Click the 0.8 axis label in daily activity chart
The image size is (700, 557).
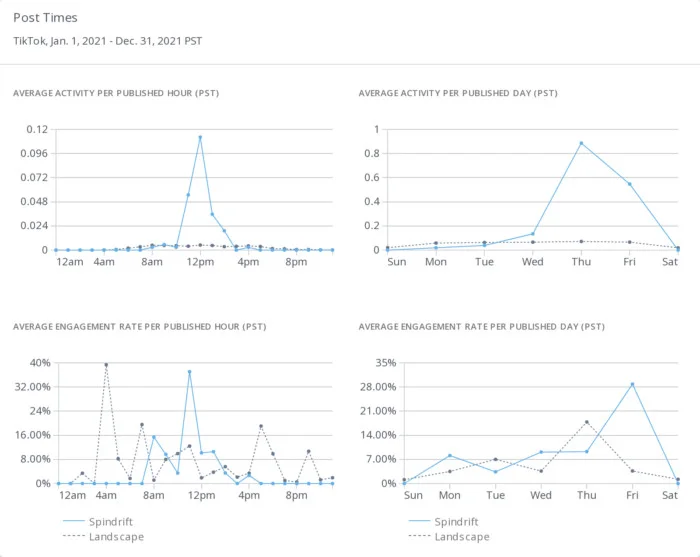[x=372, y=154]
